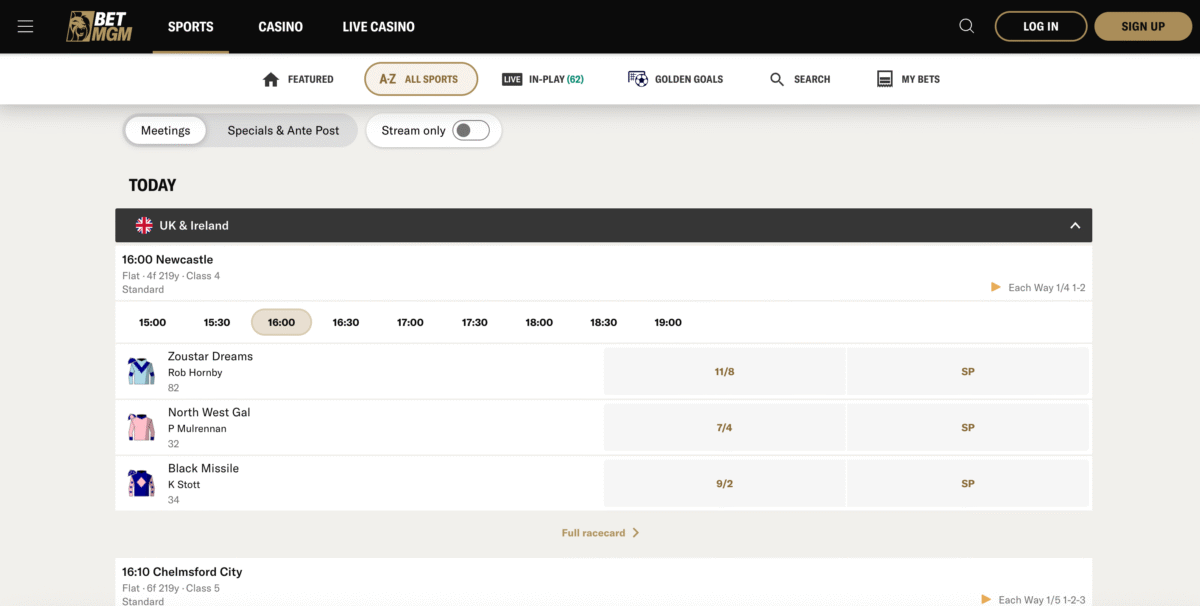
Task: Switch to Specials & Ante Post
Action: point(283,130)
